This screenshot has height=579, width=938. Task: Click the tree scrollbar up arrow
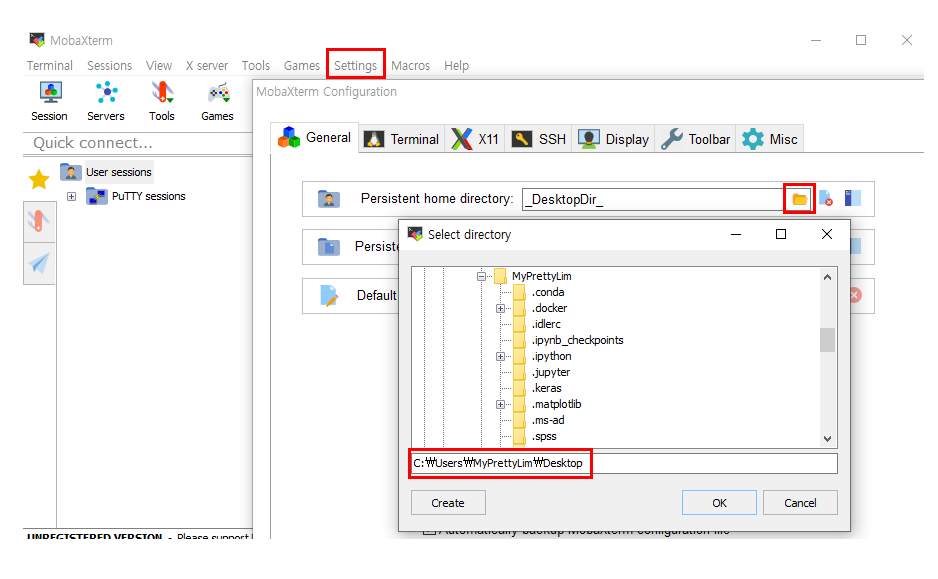tap(827, 277)
